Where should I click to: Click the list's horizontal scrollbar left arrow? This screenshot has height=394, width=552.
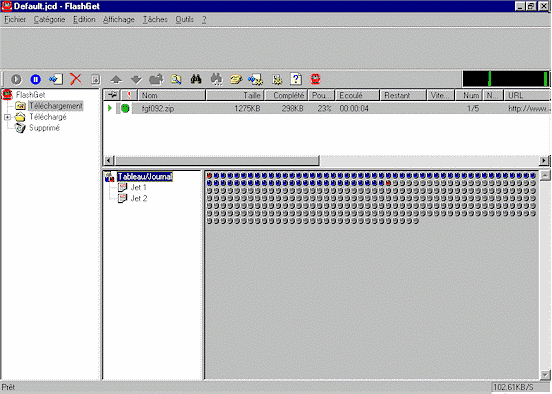[x=109, y=161]
